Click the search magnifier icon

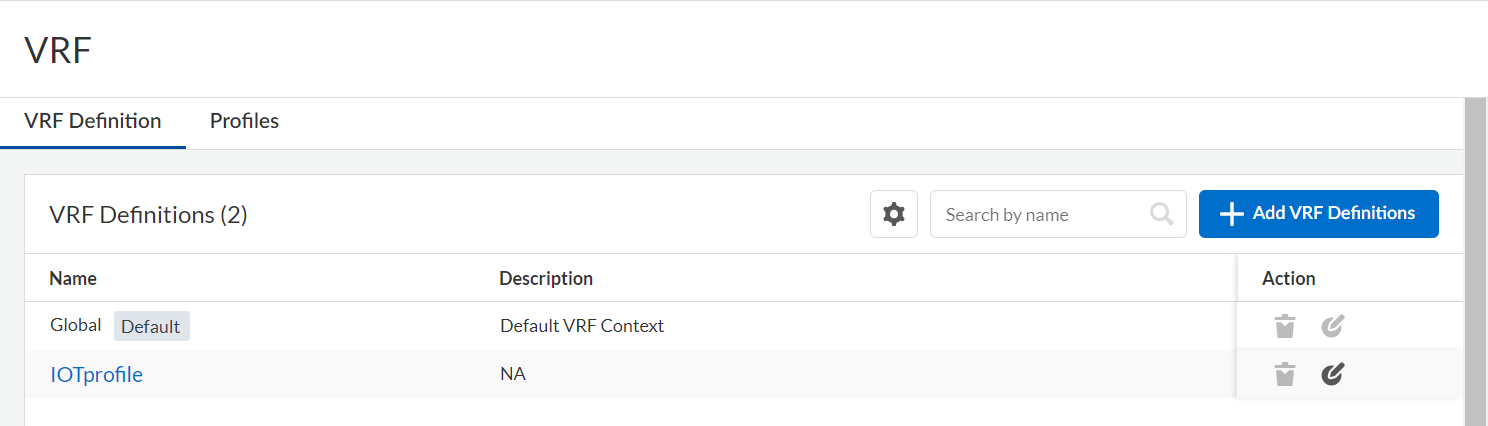pyautogui.click(x=1161, y=214)
